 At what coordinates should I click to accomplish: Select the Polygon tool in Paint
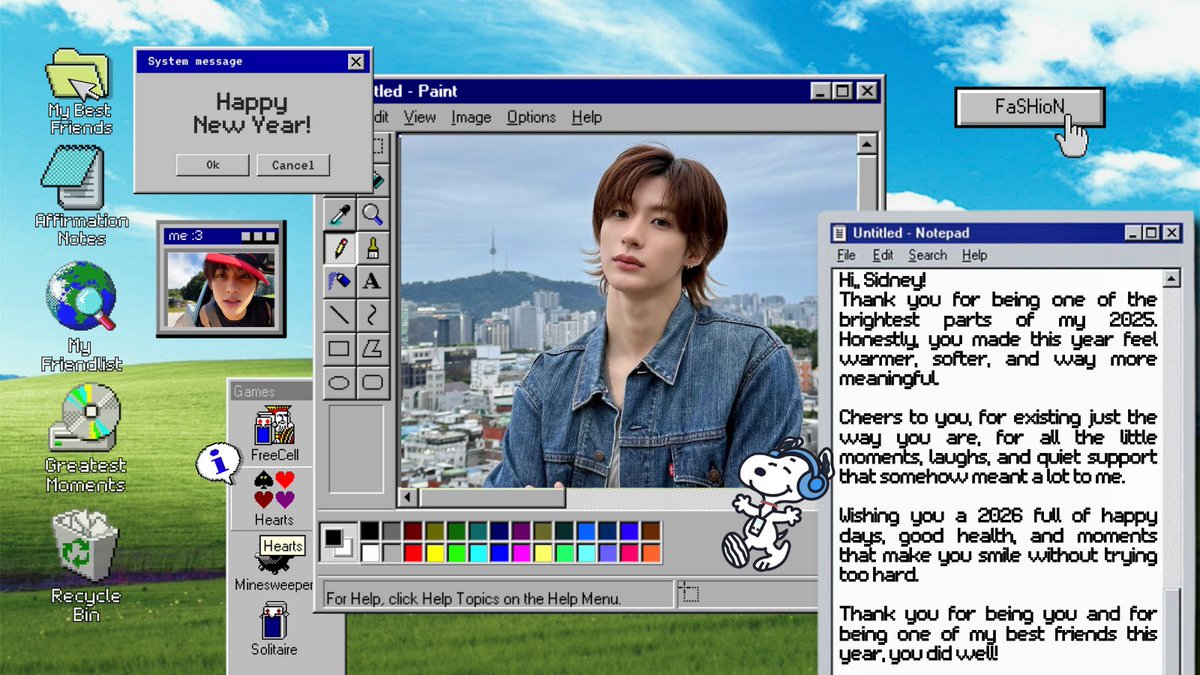(x=372, y=349)
